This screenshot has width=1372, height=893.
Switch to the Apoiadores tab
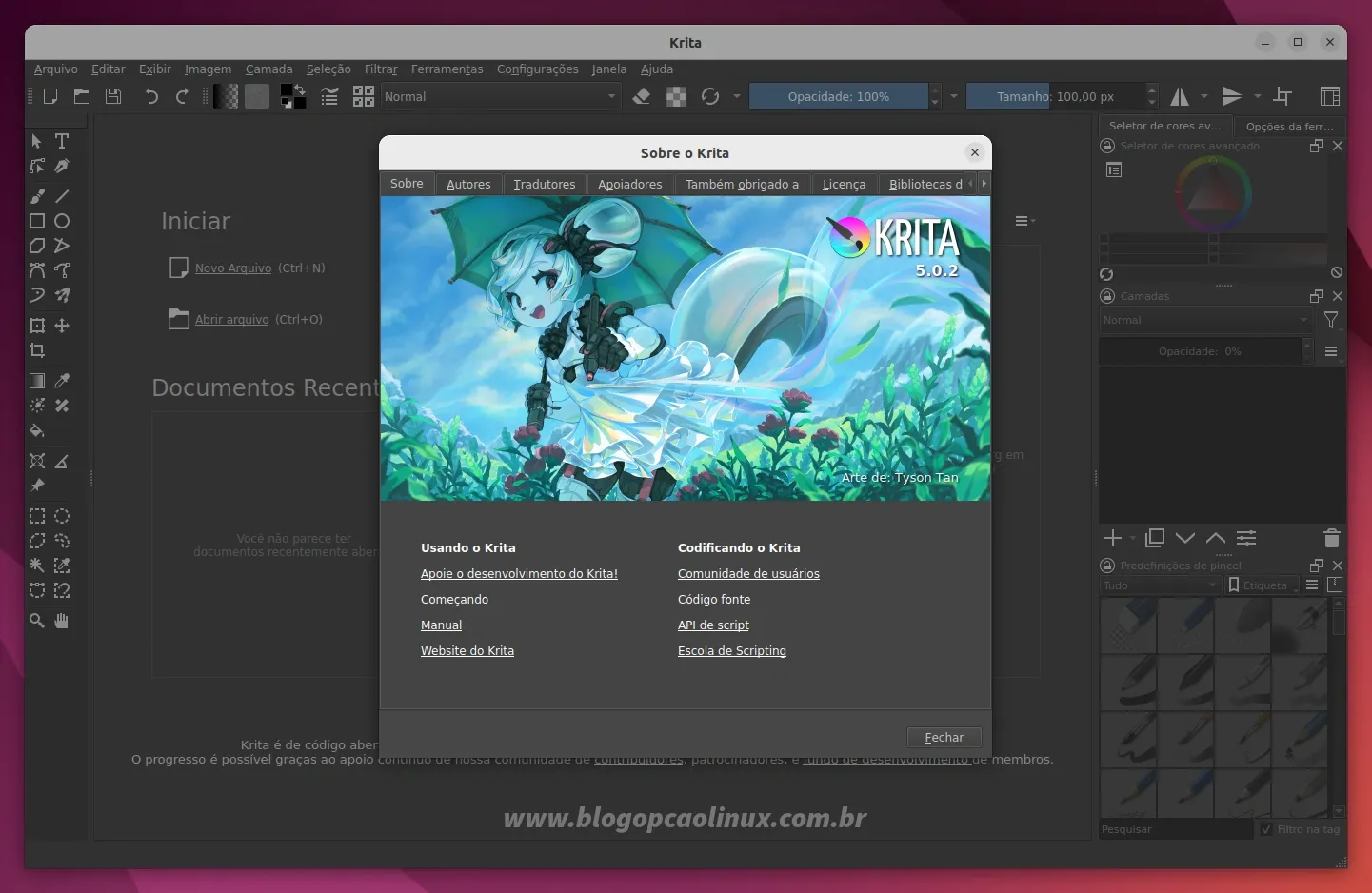[630, 184]
